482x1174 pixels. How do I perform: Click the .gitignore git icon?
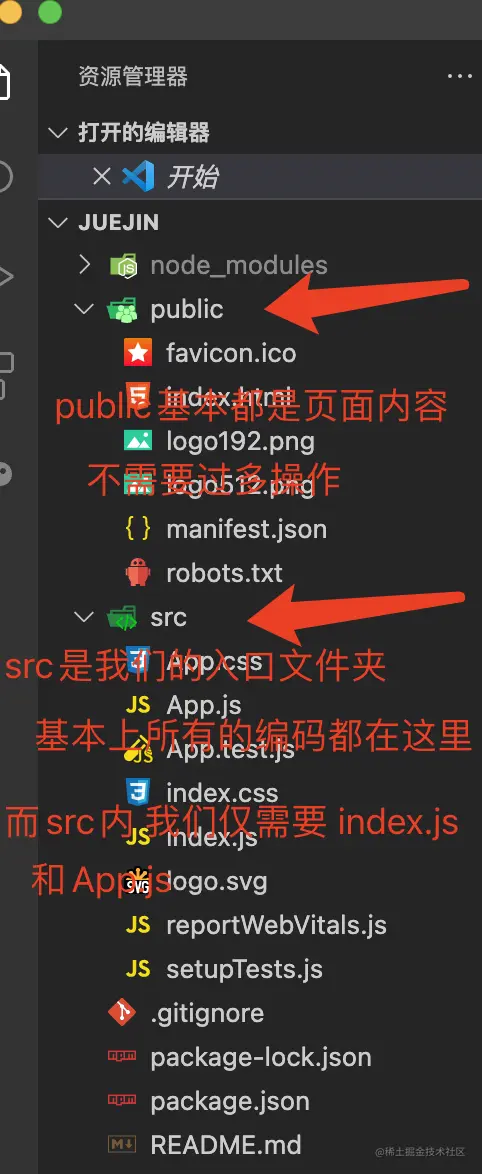tap(122, 1012)
